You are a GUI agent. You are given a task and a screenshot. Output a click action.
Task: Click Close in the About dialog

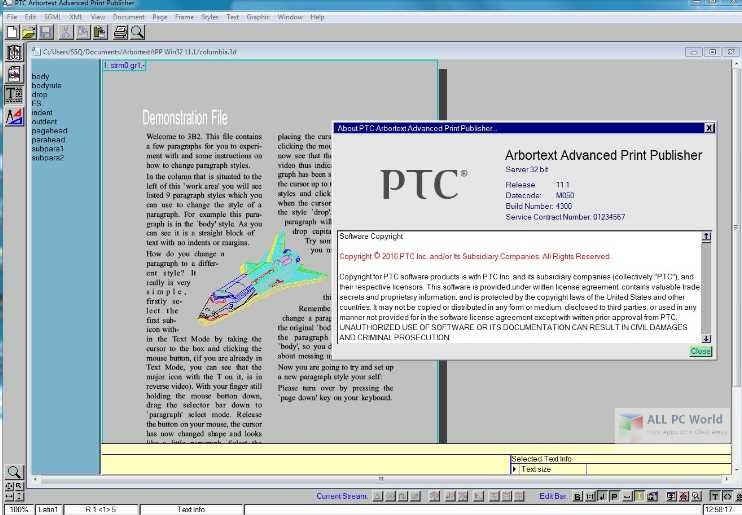coord(700,351)
